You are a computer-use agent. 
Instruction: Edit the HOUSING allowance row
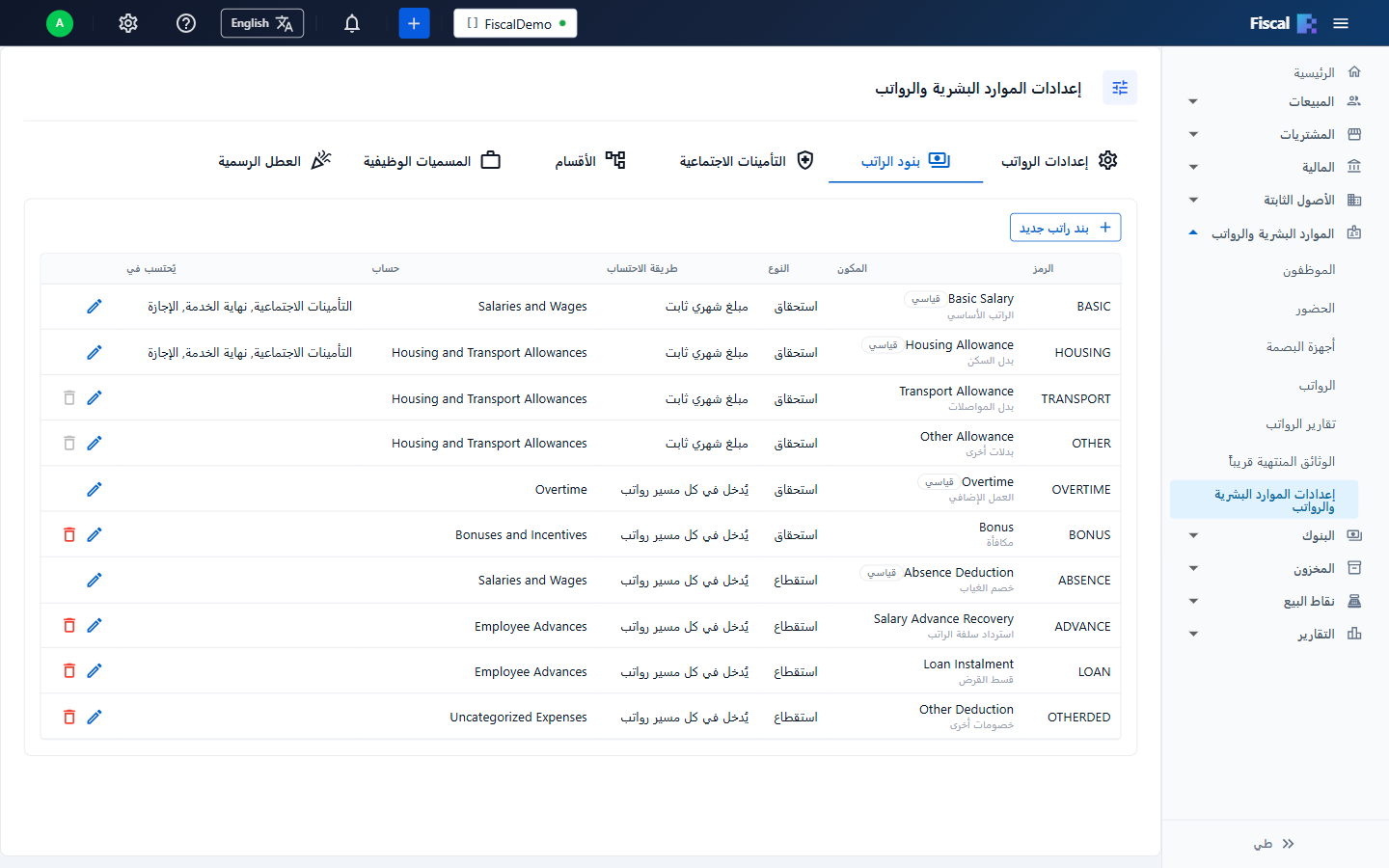click(95, 353)
